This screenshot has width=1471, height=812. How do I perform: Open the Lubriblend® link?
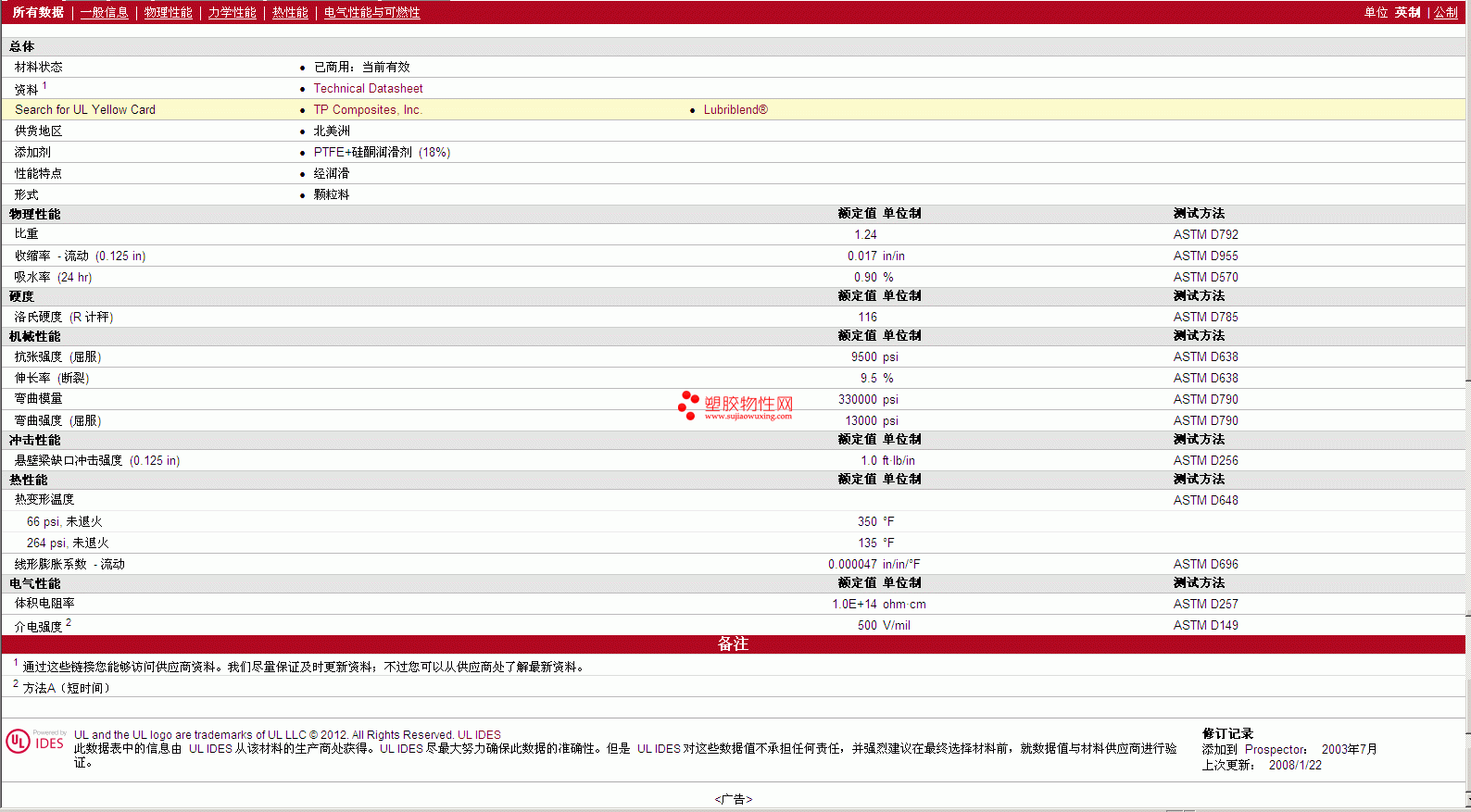point(735,109)
